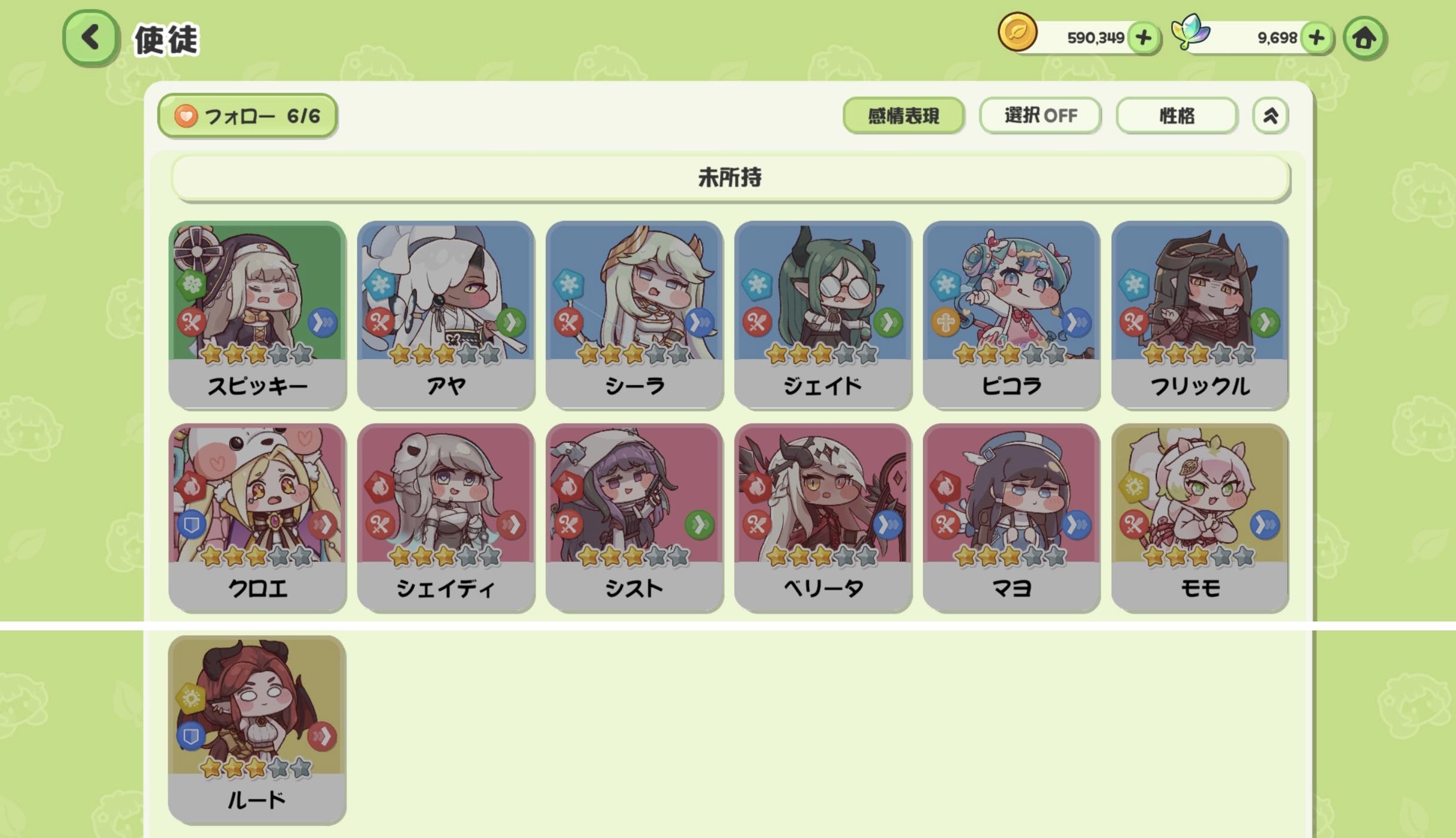Choose the シーラ character name label
Viewport: 1456px width, 838px height.
(x=634, y=386)
